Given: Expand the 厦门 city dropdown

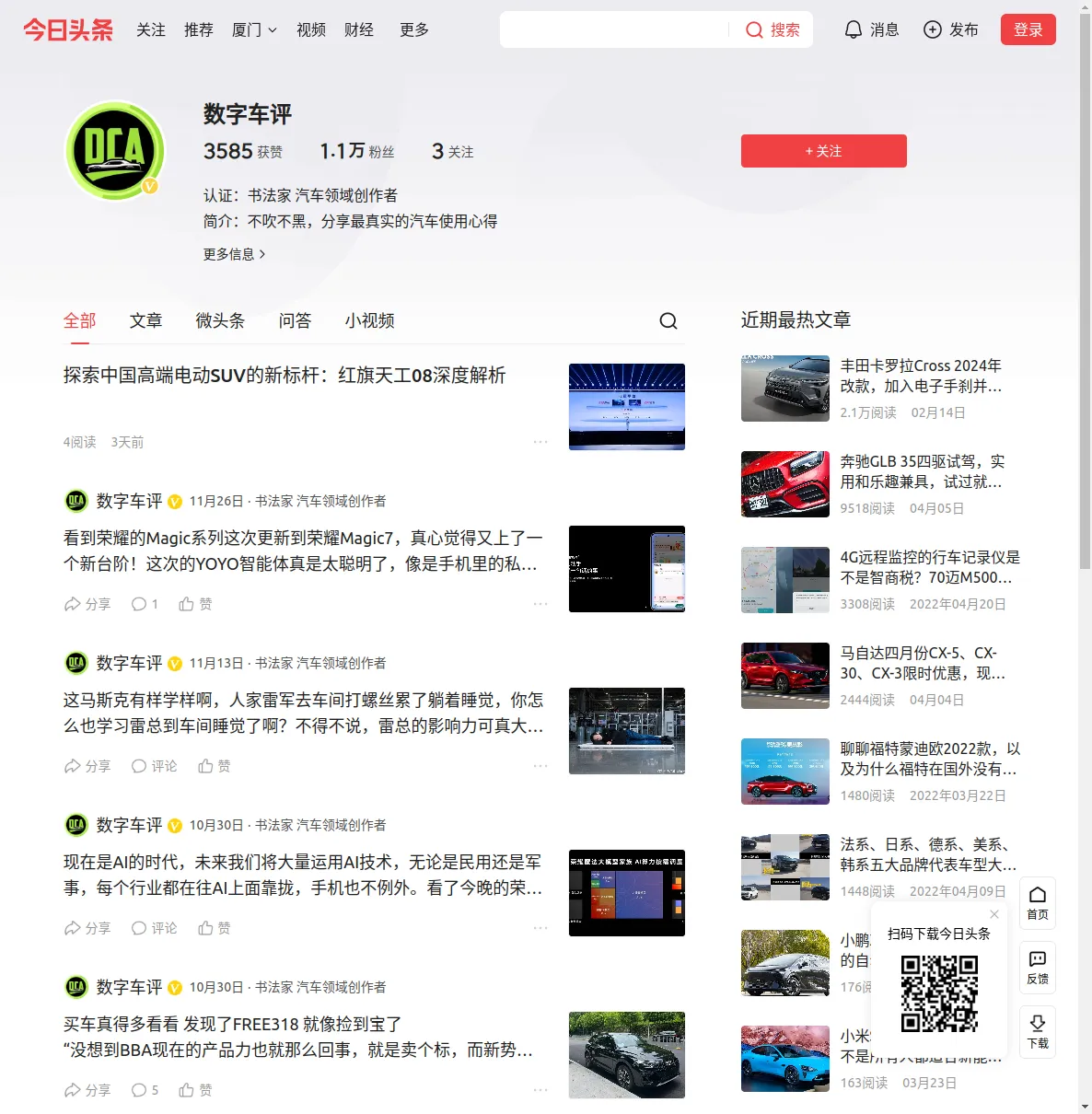Looking at the screenshot, I should click(254, 29).
